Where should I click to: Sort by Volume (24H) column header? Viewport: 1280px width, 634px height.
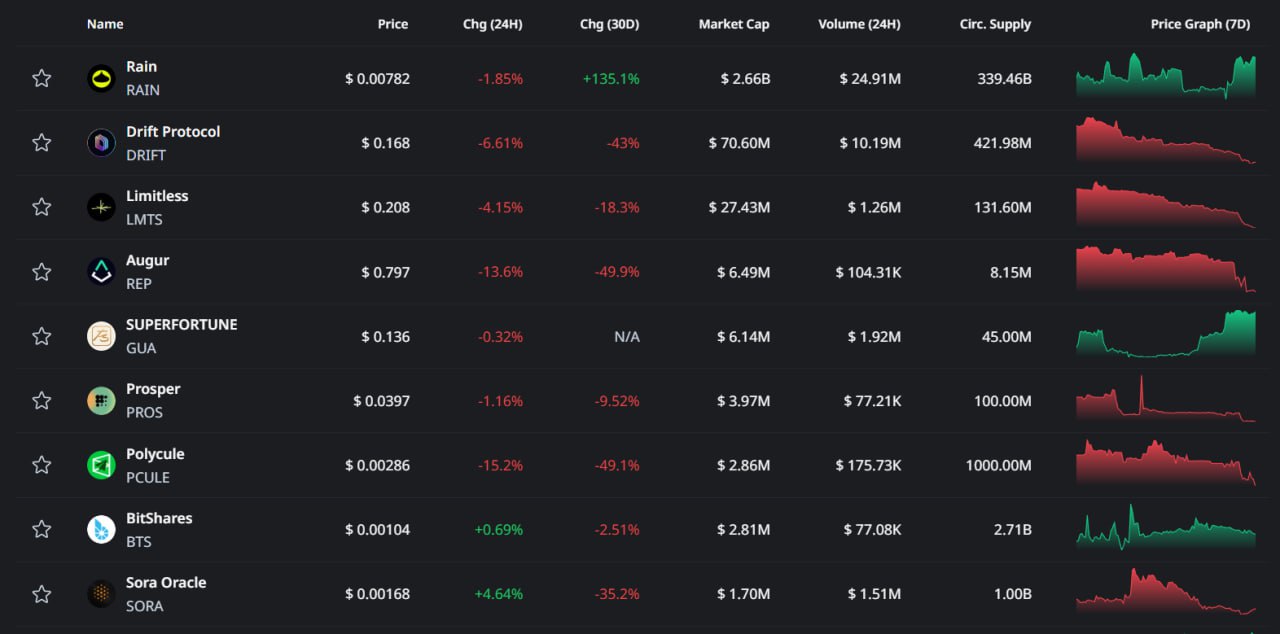pos(859,24)
